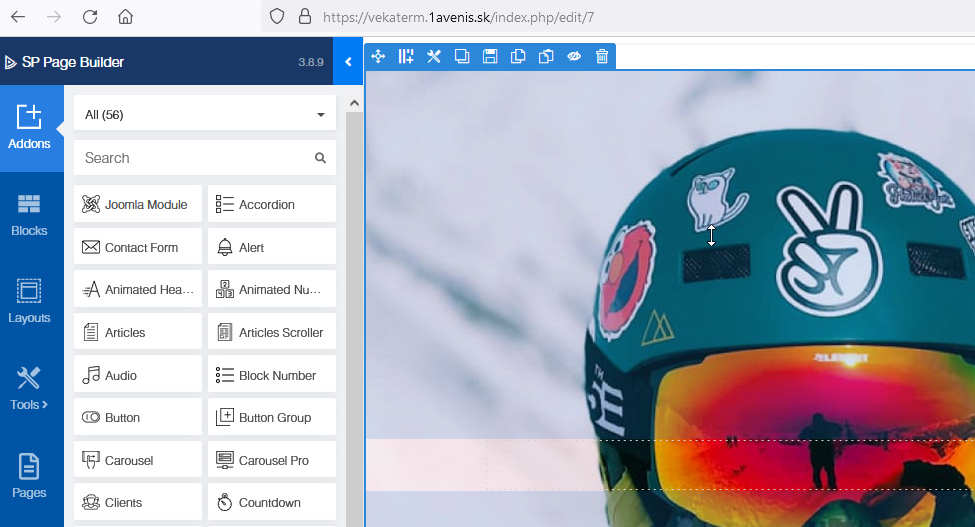
Task: Choose the Contact Form addon
Action: click(138, 247)
